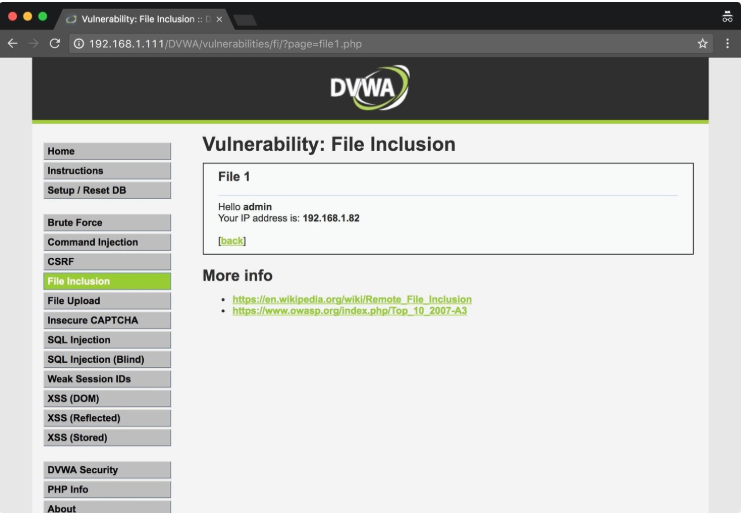This screenshot has height=515, width=741.
Task: Open Command Injection page
Action: [107, 242]
